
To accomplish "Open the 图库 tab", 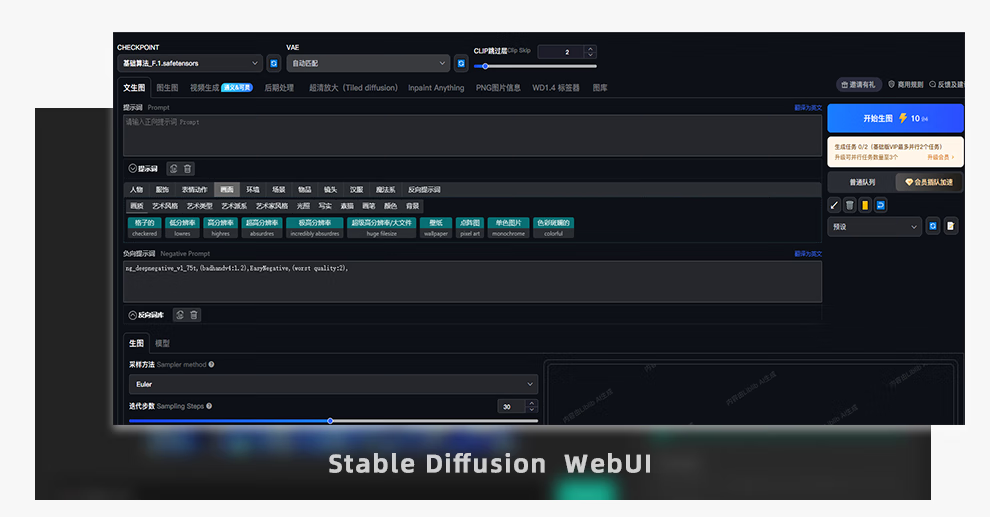I will pyautogui.click(x=600, y=88).
